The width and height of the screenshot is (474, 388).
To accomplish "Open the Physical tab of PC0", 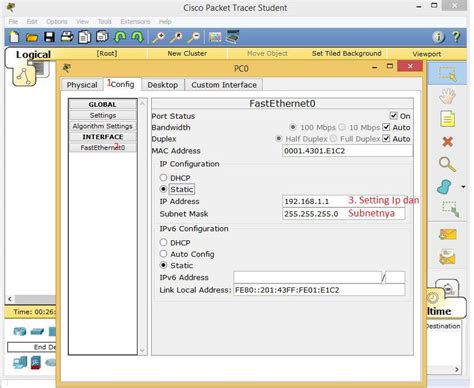I will pos(82,85).
